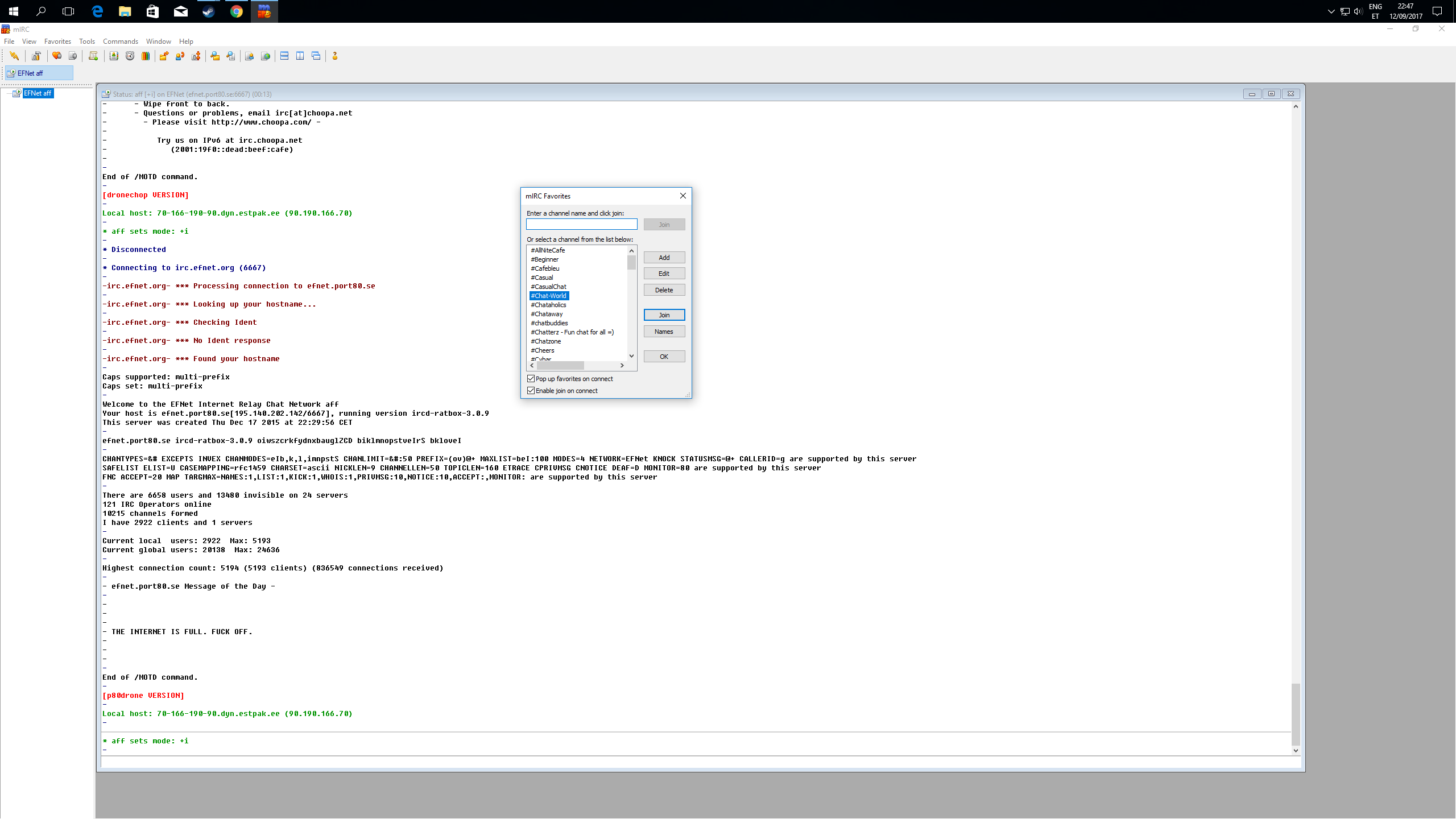Select #AllNiteCafe in favorites list
Screen dimensions: 1456x819
(548, 250)
